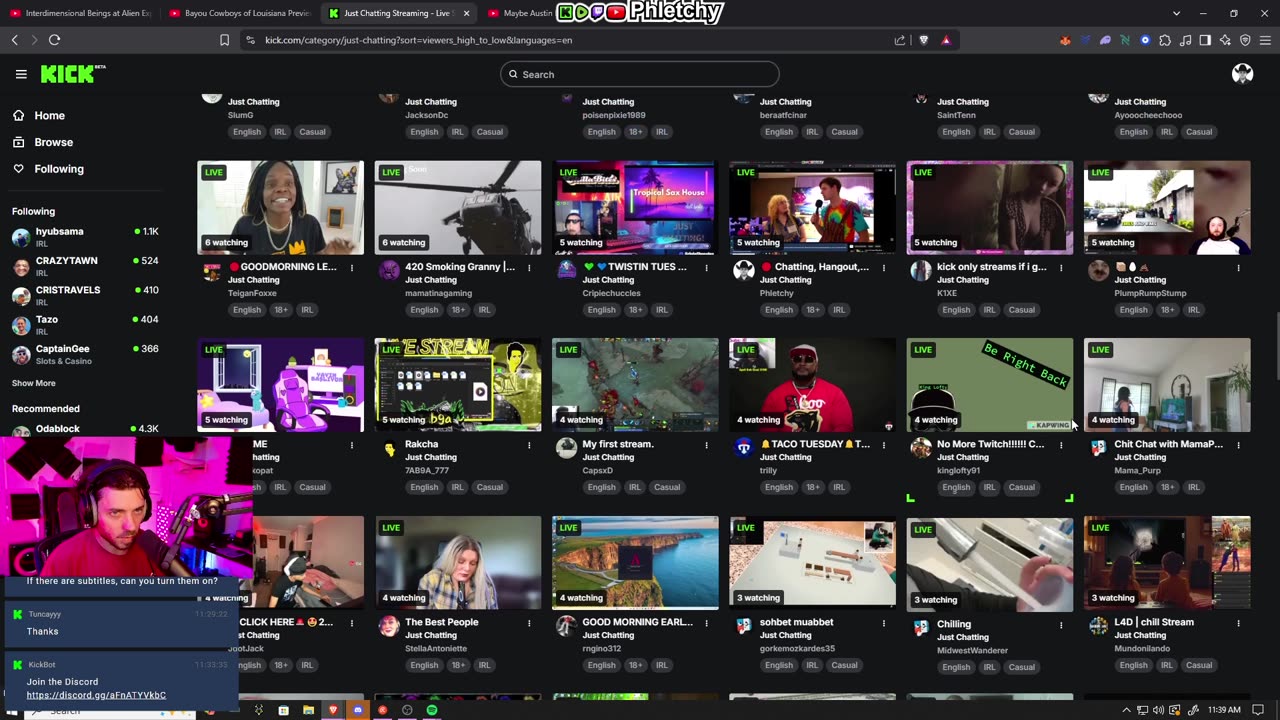Viewport: 1280px width, 720px height.
Task: Click the browser back arrow
Action: pyautogui.click(x=15, y=40)
